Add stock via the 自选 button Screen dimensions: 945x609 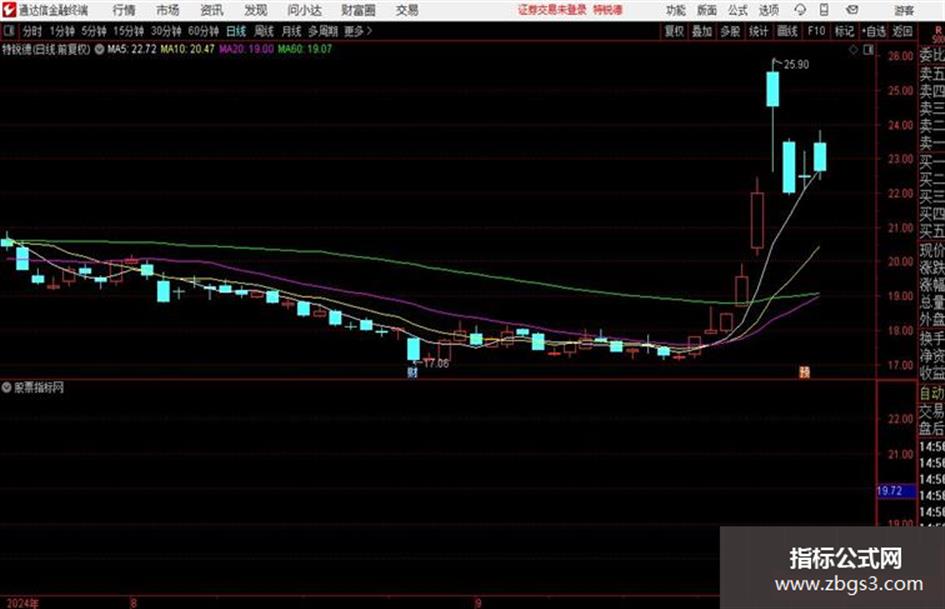(x=874, y=31)
